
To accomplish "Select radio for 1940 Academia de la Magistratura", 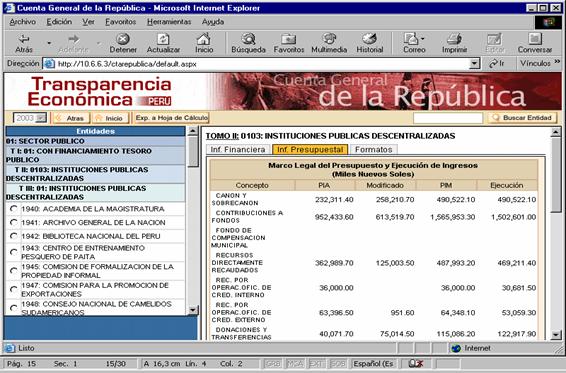I will [x=14, y=209].
